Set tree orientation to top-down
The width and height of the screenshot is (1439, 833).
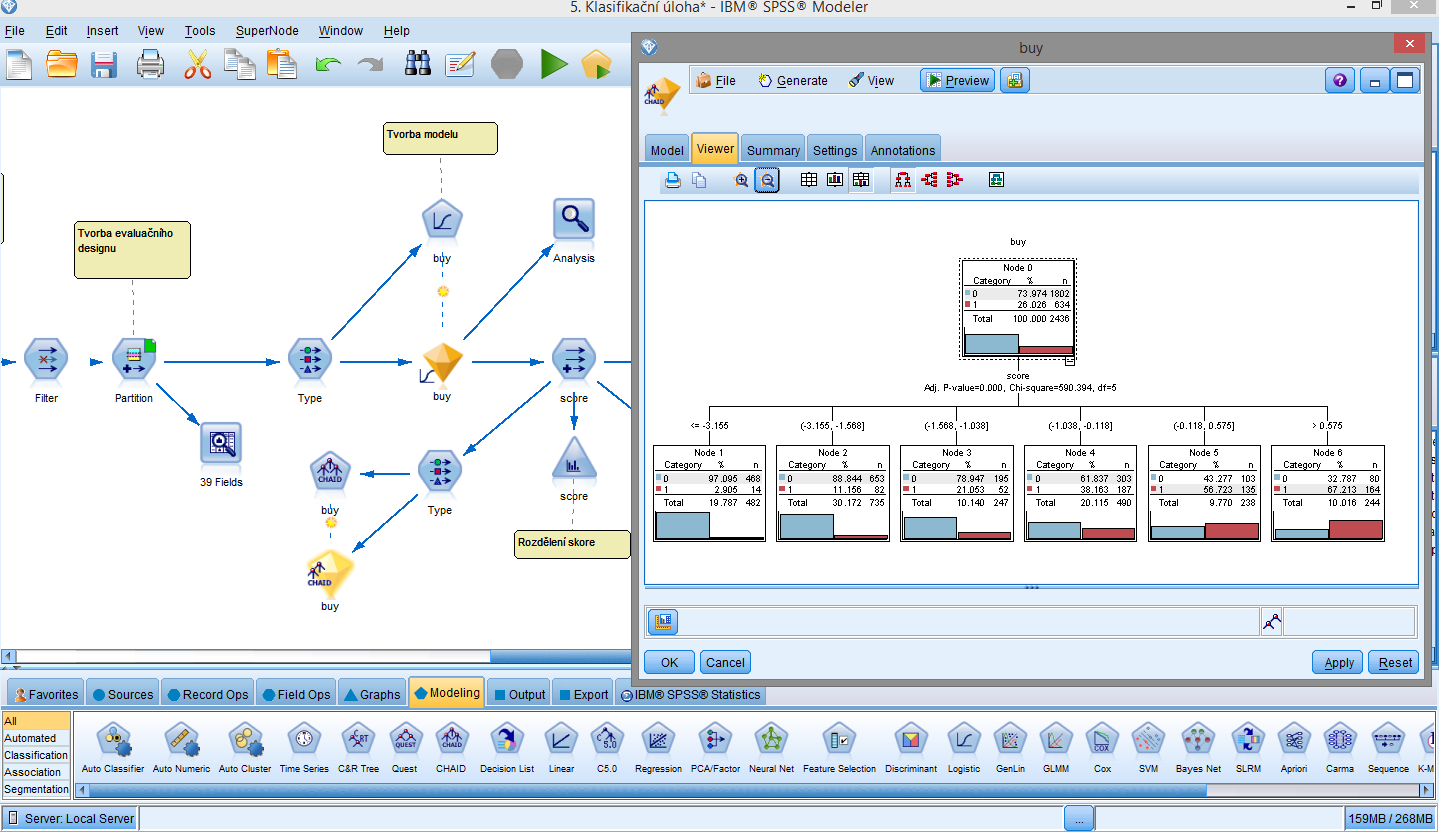[x=903, y=180]
